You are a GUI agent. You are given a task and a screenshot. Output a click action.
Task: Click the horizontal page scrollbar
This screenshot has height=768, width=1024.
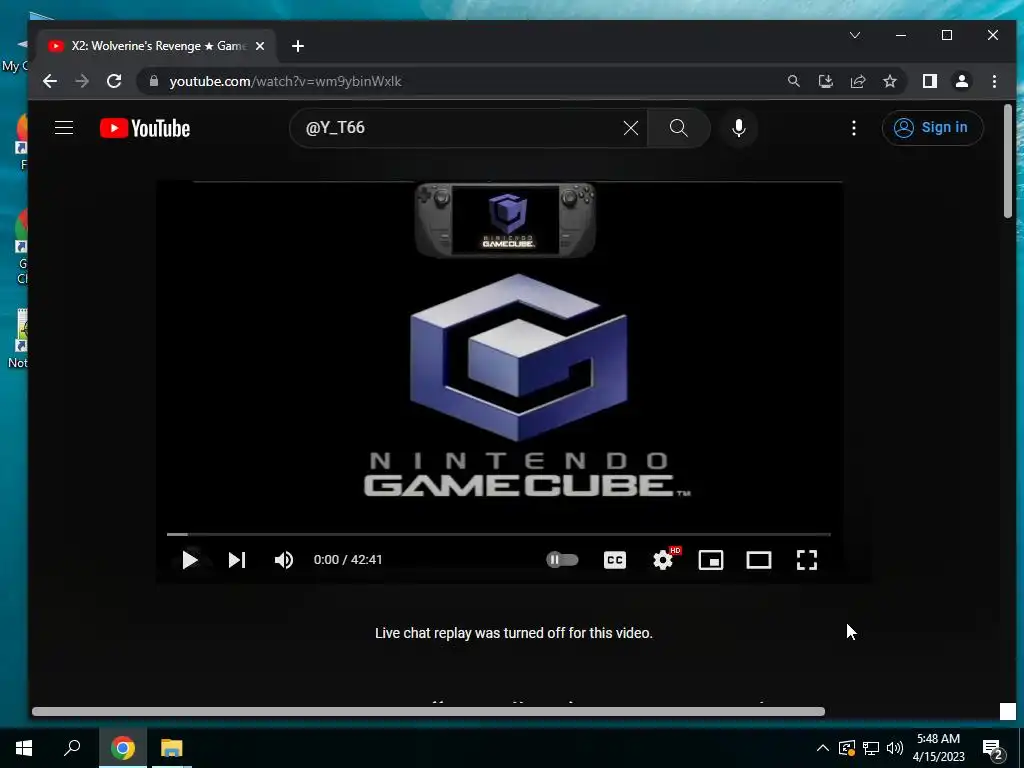click(428, 711)
